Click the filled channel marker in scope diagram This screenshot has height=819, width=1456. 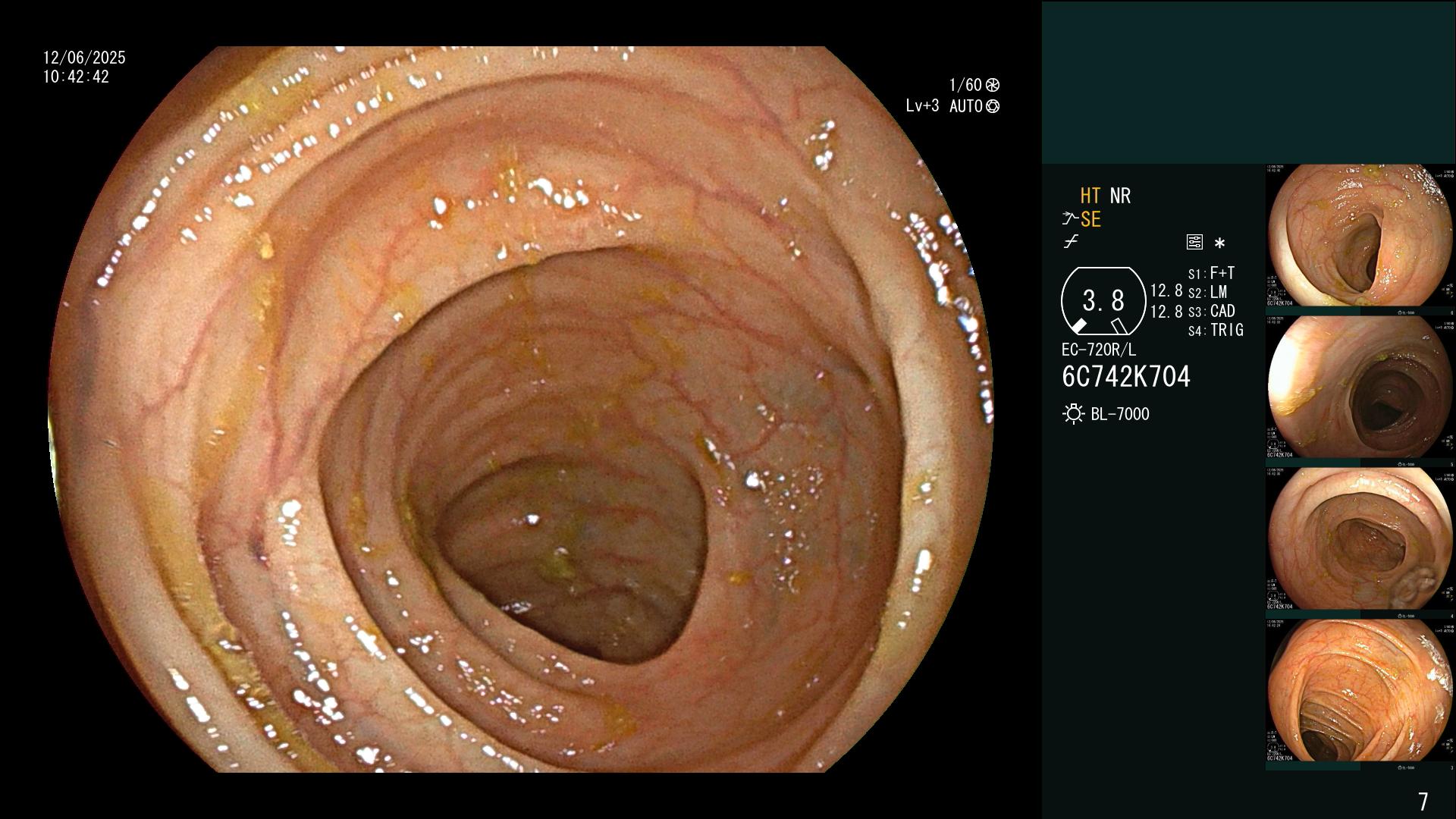point(1078,326)
